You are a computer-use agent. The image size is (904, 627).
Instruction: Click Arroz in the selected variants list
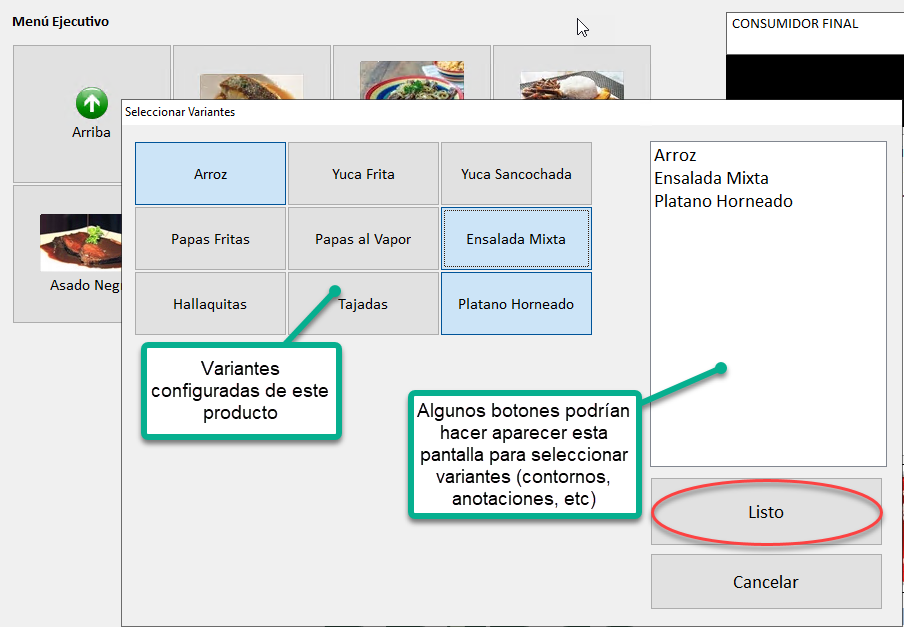point(676,155)
